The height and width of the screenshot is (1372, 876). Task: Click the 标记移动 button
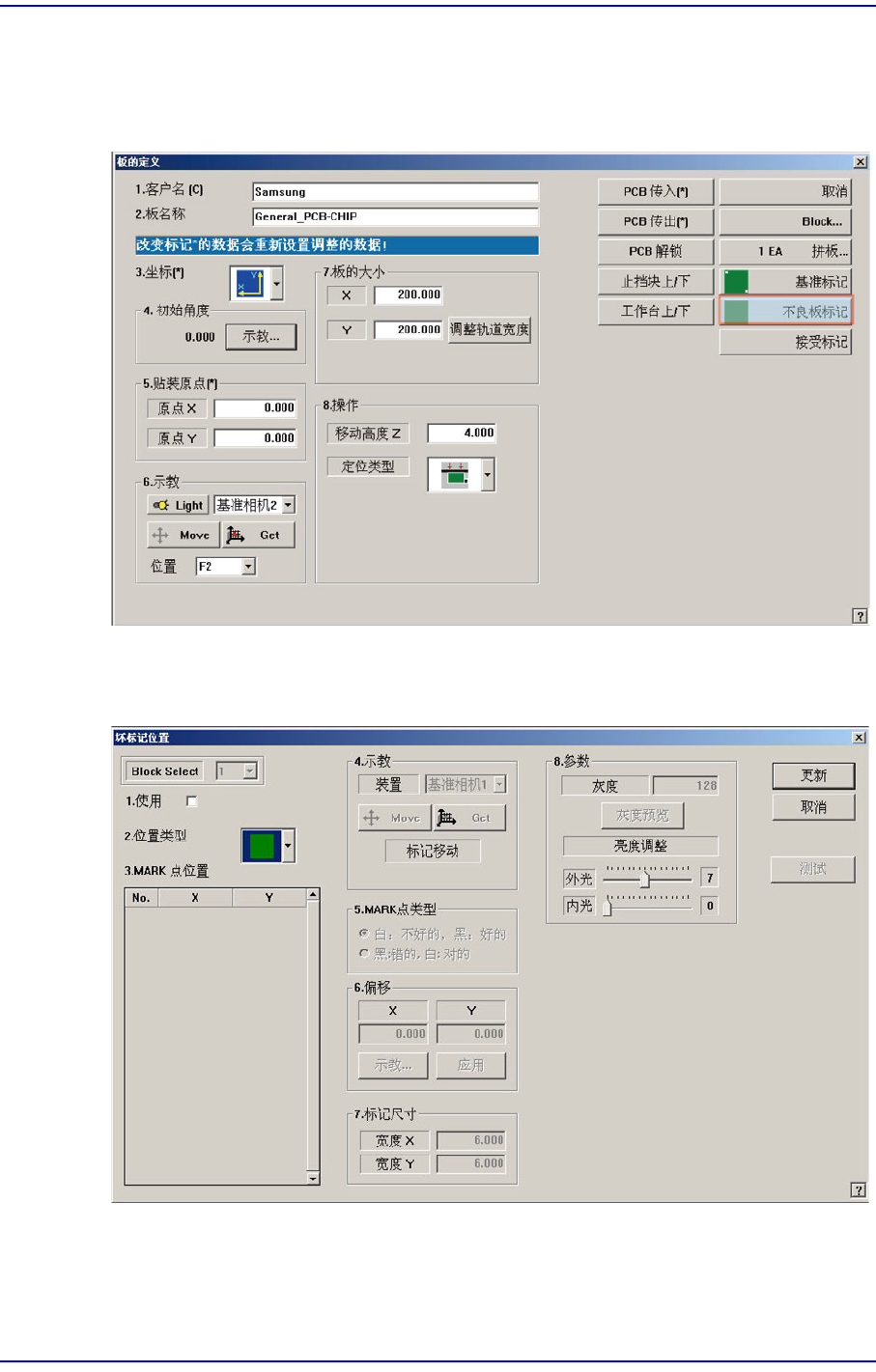432,851
